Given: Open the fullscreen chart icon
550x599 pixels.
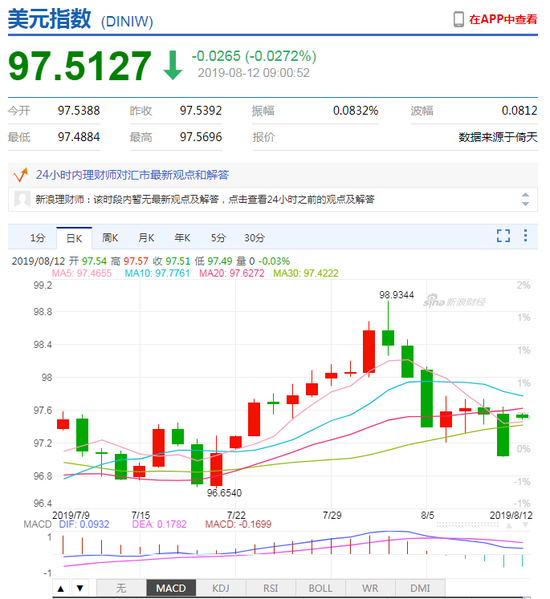Looking at the screenshot, I should [x=503, y=235].
